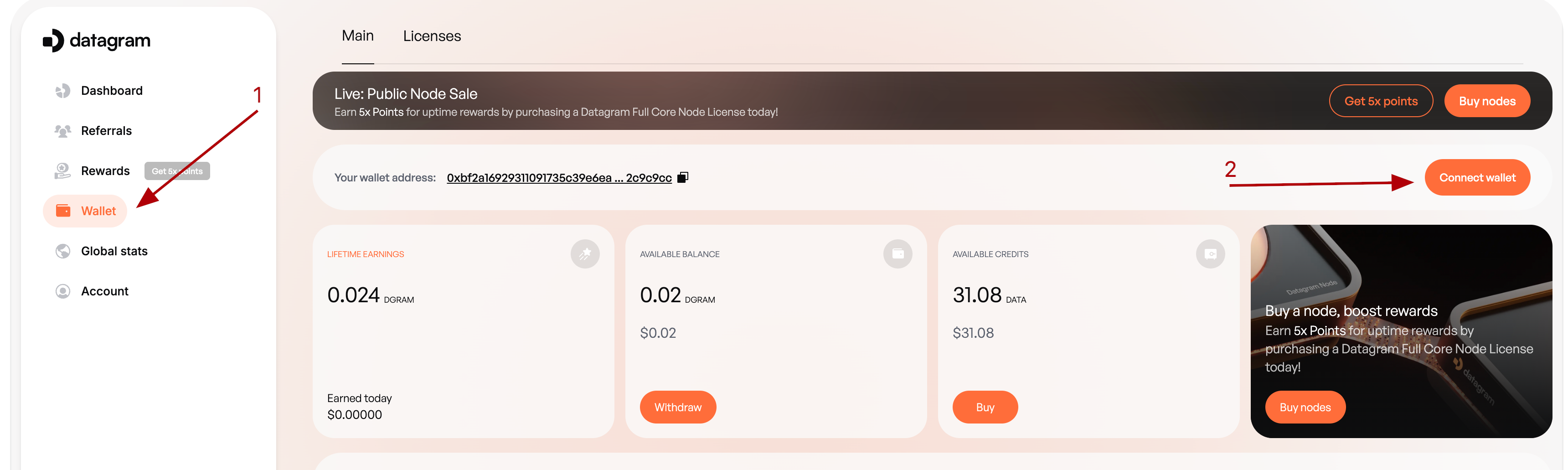
Task: Switch to the Licenses tab
Action: click(x=432, y=36)
